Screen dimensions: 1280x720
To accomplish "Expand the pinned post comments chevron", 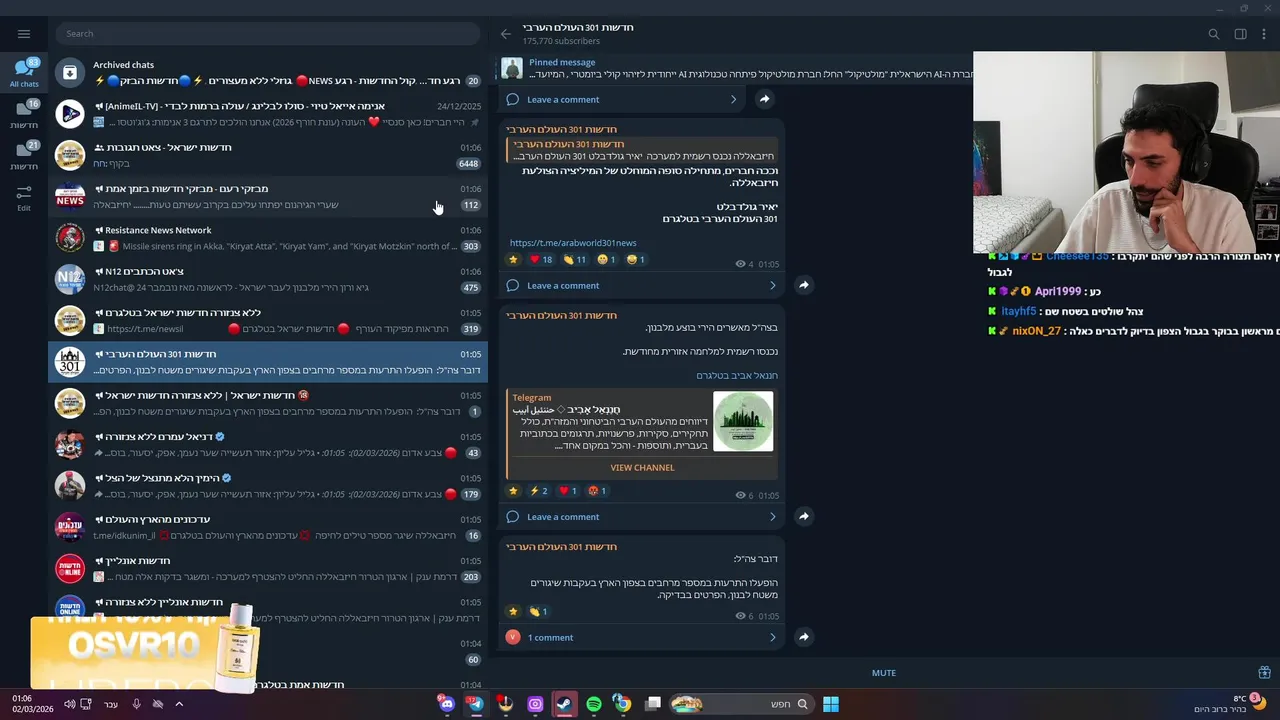I will pyautogui.click(x=733, y=99).
